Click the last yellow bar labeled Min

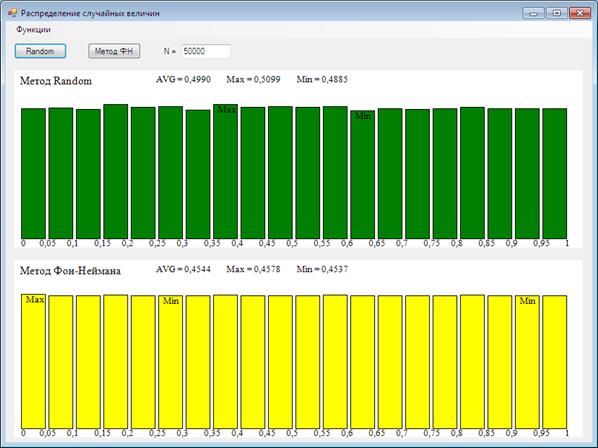coord(527,362)
